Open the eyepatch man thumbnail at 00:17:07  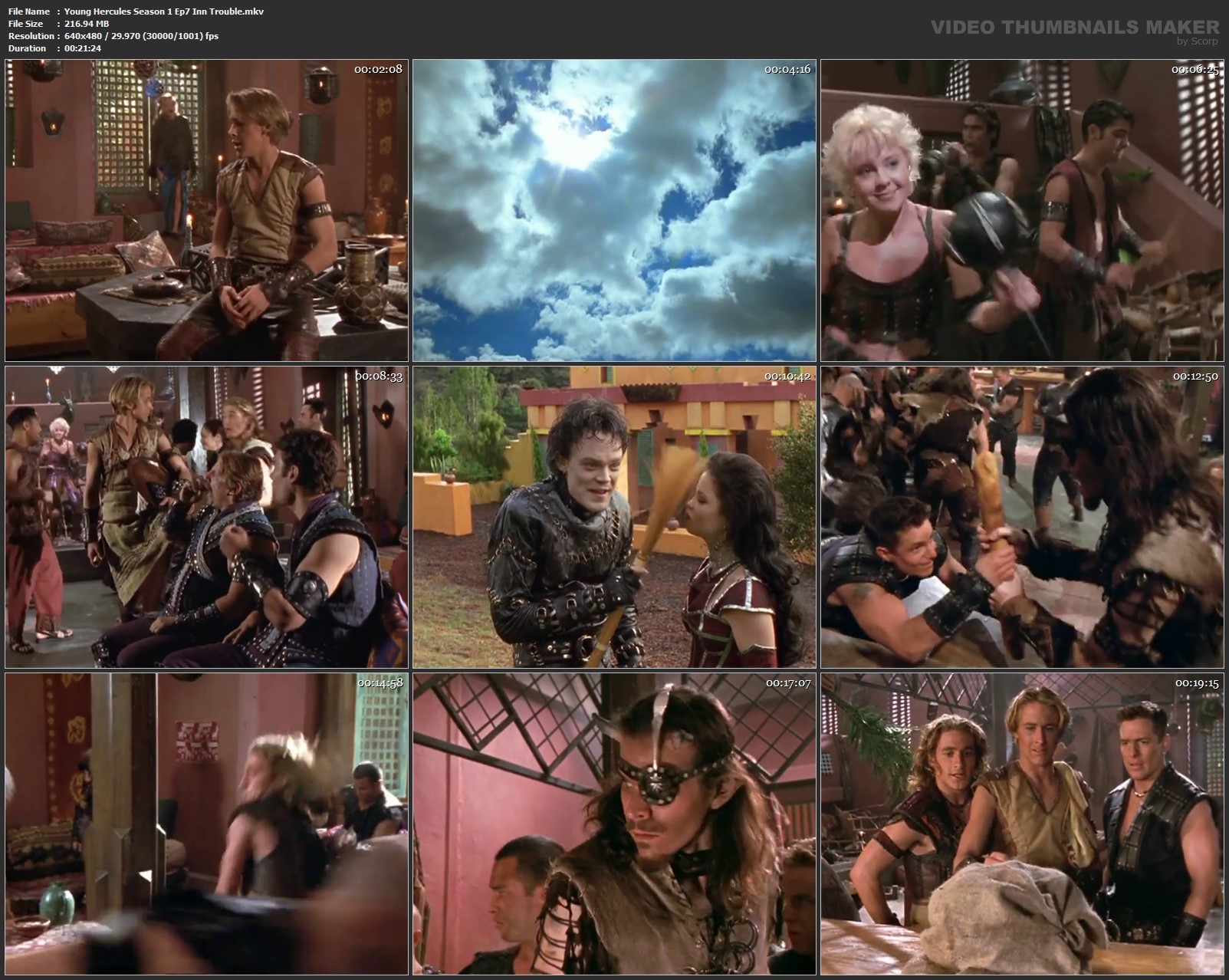[615, 824]
